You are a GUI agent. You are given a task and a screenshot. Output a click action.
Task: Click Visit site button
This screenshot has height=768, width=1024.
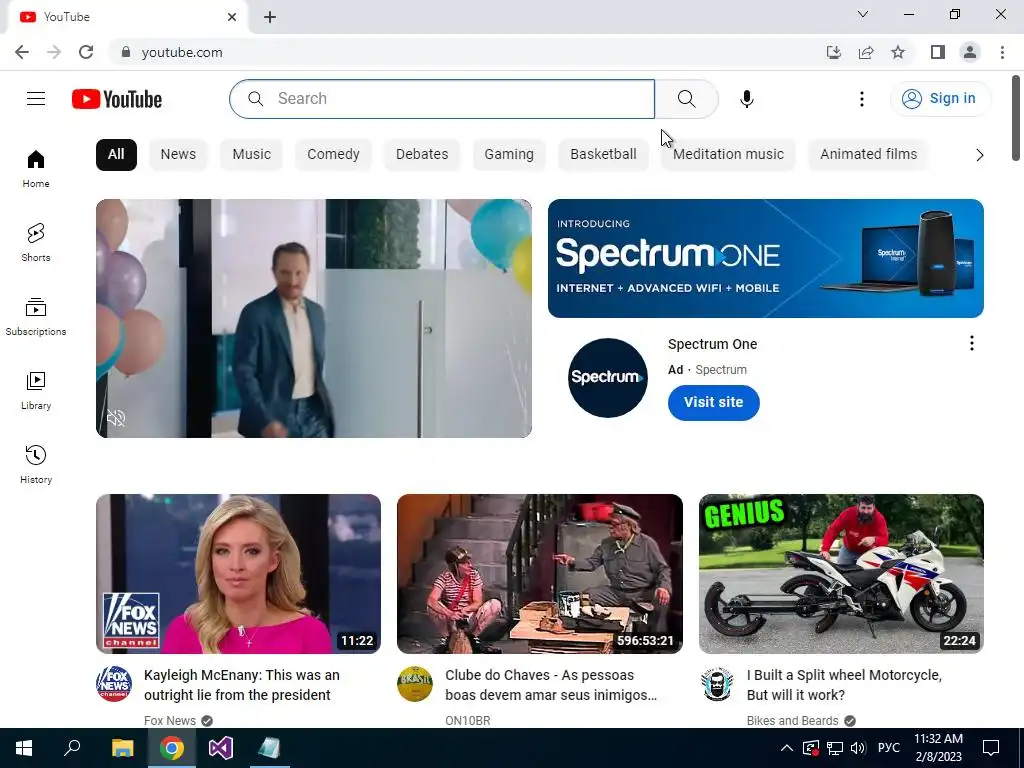714,402
